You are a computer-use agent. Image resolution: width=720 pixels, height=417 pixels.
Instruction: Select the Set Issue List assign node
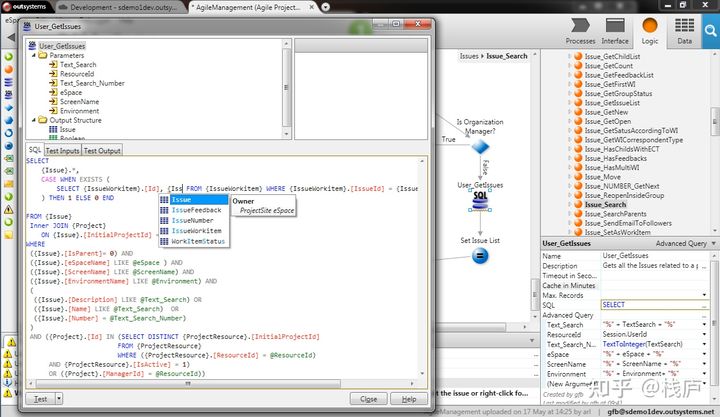[x=480, y=255]
